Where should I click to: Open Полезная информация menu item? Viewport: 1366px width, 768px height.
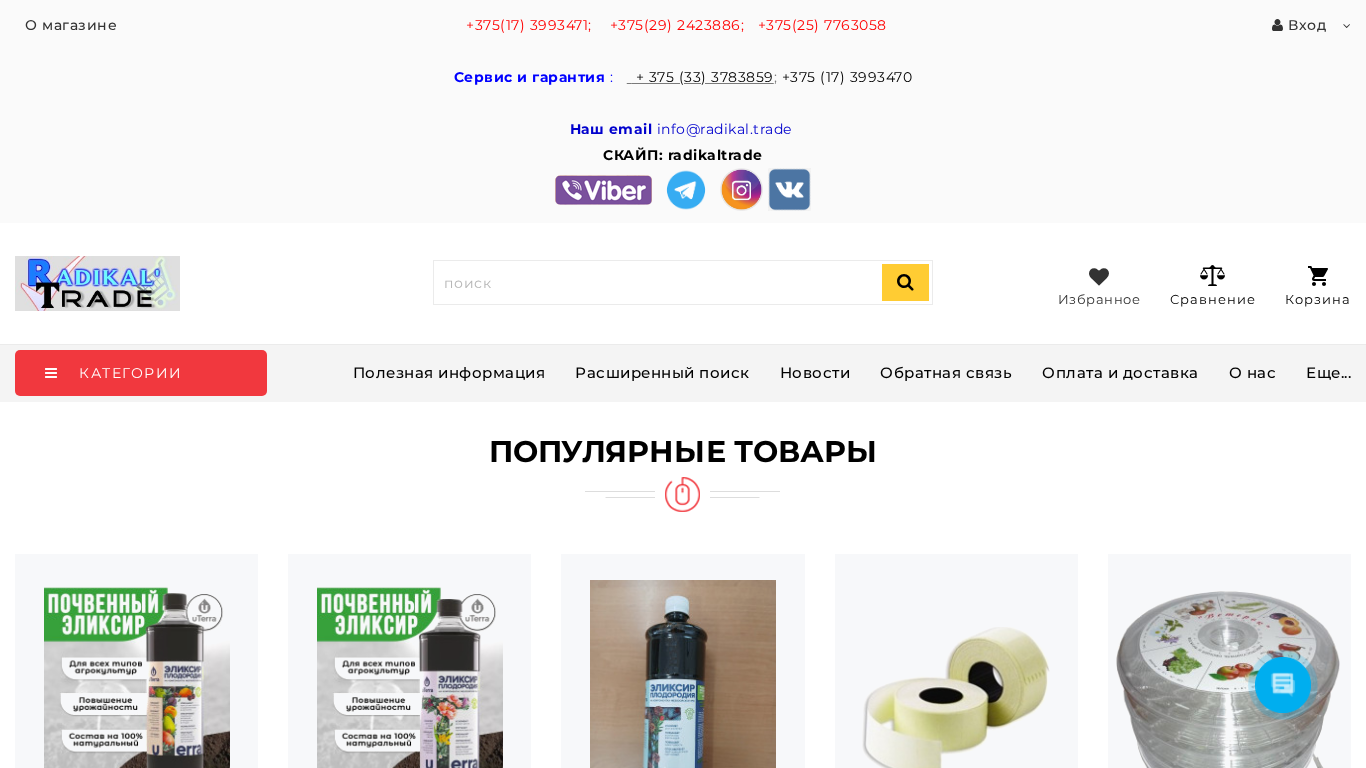449,373
